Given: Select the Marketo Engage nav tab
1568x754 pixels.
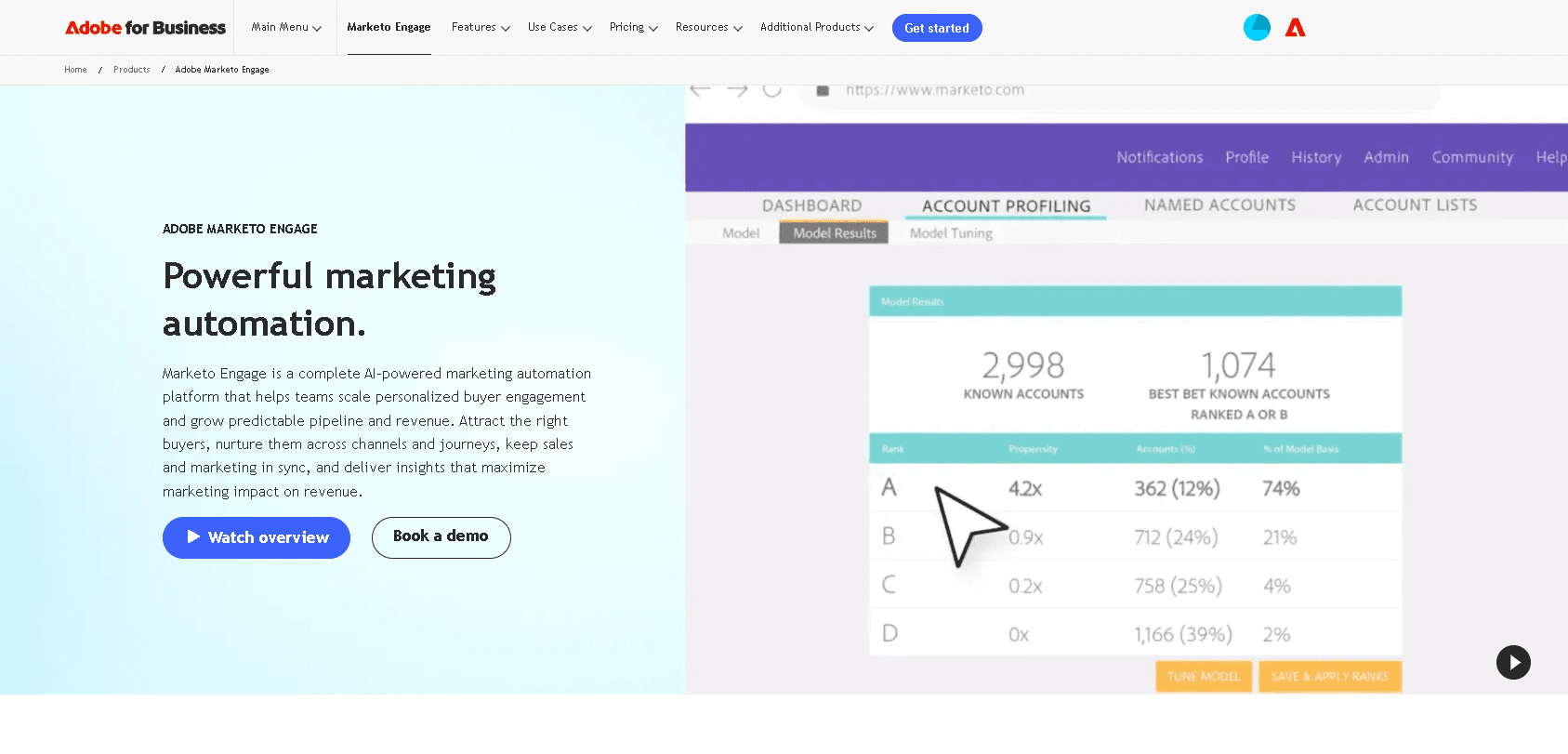Looking at the screenshot, I should 389,28.
